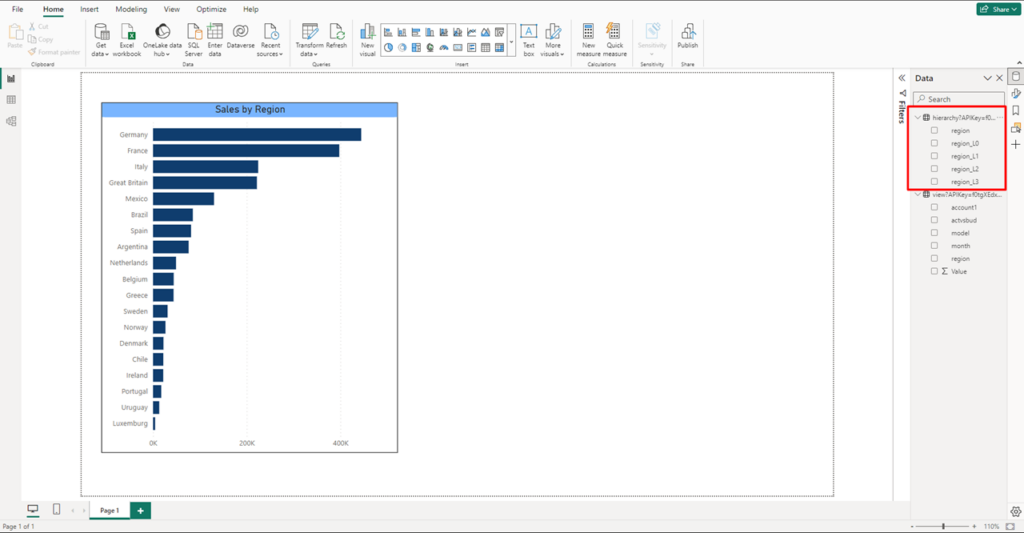
Task: Switch to the View ribbon tab
Action: [x=172, y=9]
